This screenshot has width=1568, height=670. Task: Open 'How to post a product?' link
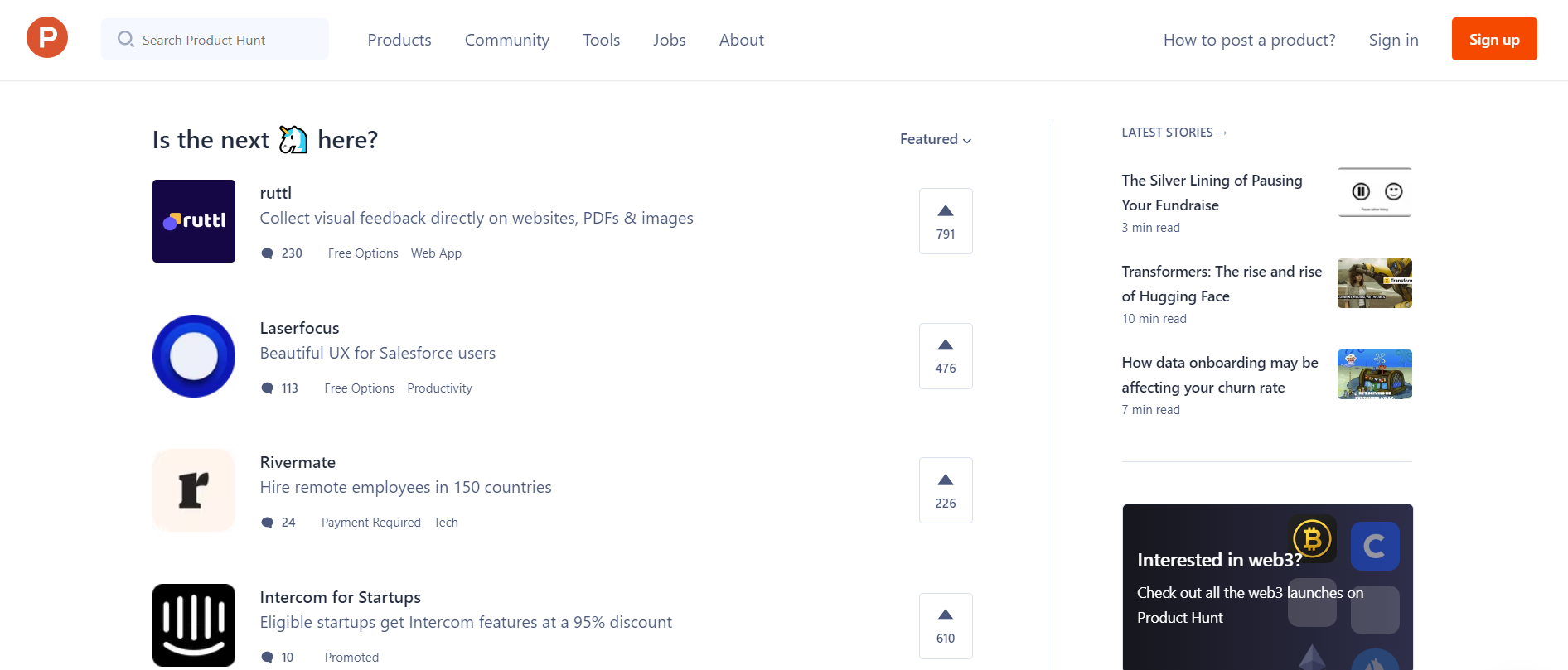pyautogui.click(x=1248, y=39)
